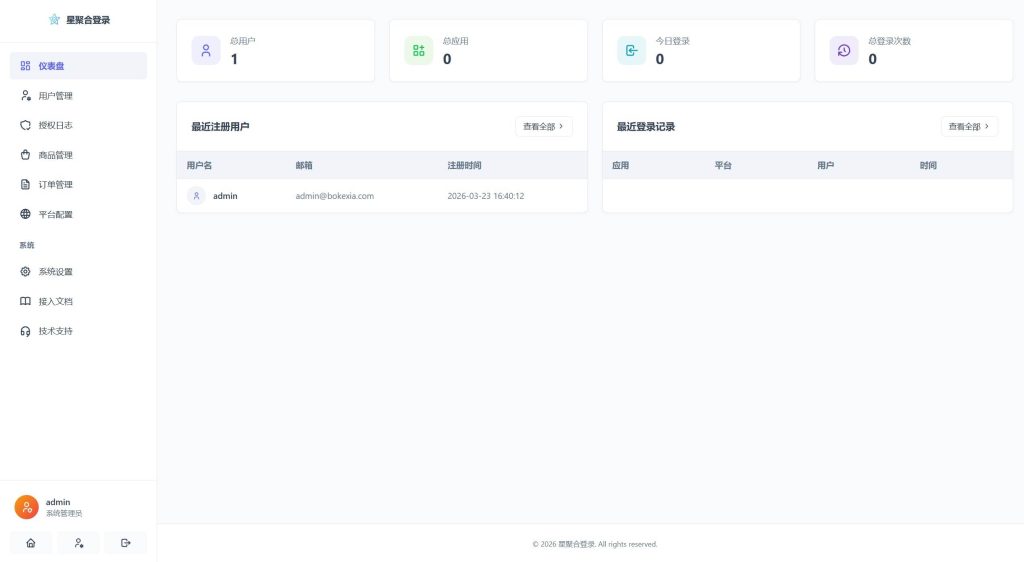
Task: Open 技术支持 menu item
Action: pyautogui.click(x=78, y=331)
